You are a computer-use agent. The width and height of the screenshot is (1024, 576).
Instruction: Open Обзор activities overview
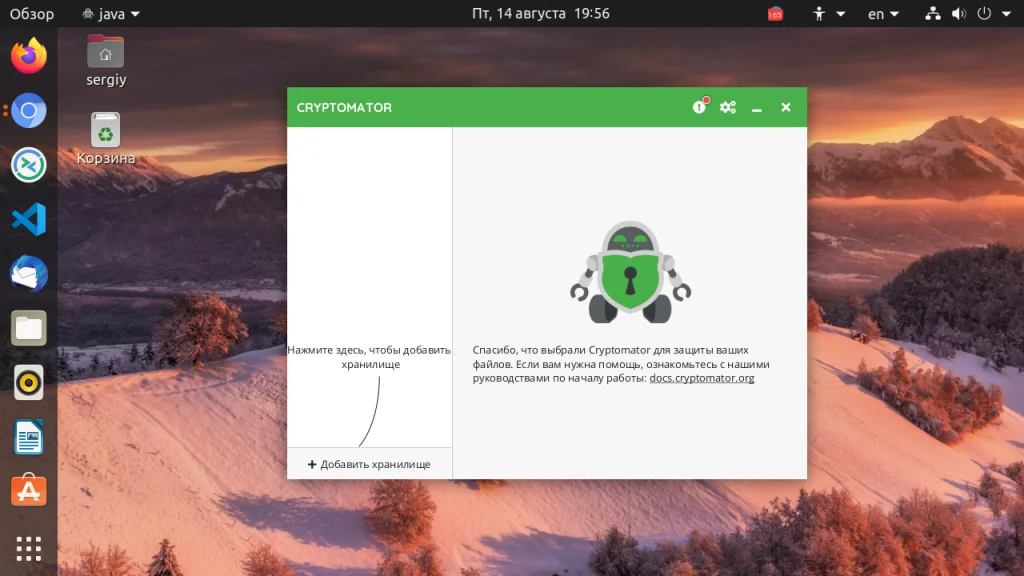31,14
